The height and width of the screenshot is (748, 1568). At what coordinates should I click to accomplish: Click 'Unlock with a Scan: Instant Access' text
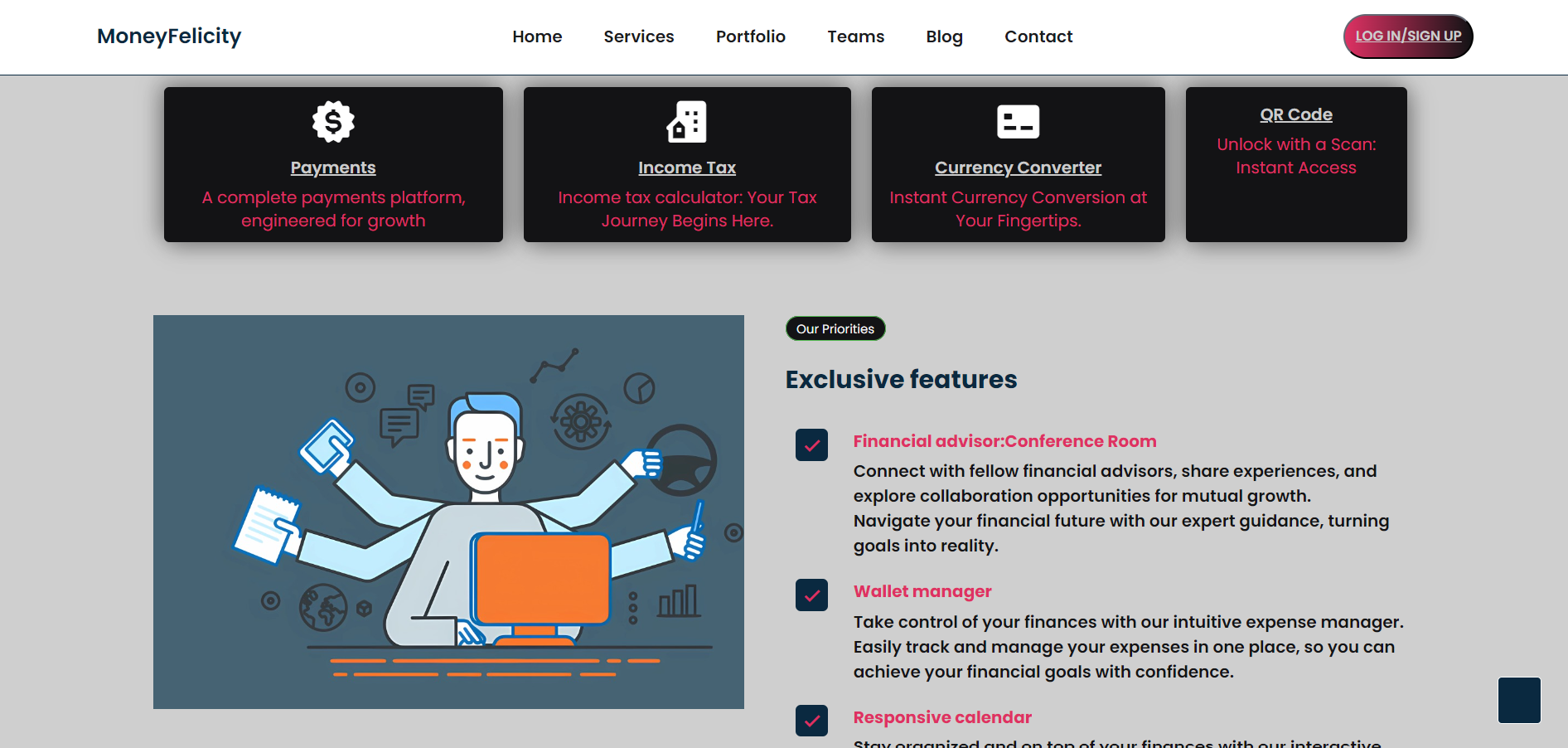click(x=1296, y=156)
